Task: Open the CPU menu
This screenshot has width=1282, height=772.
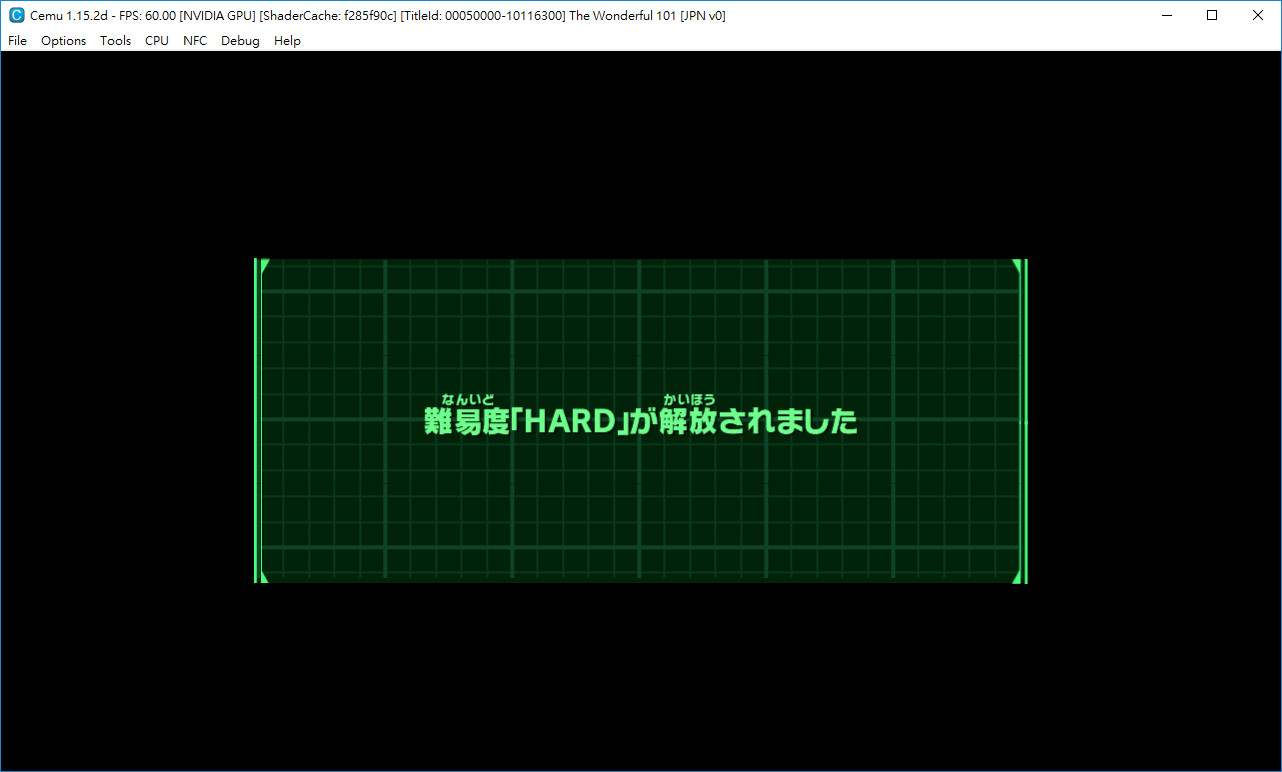Action: point(157,41)
